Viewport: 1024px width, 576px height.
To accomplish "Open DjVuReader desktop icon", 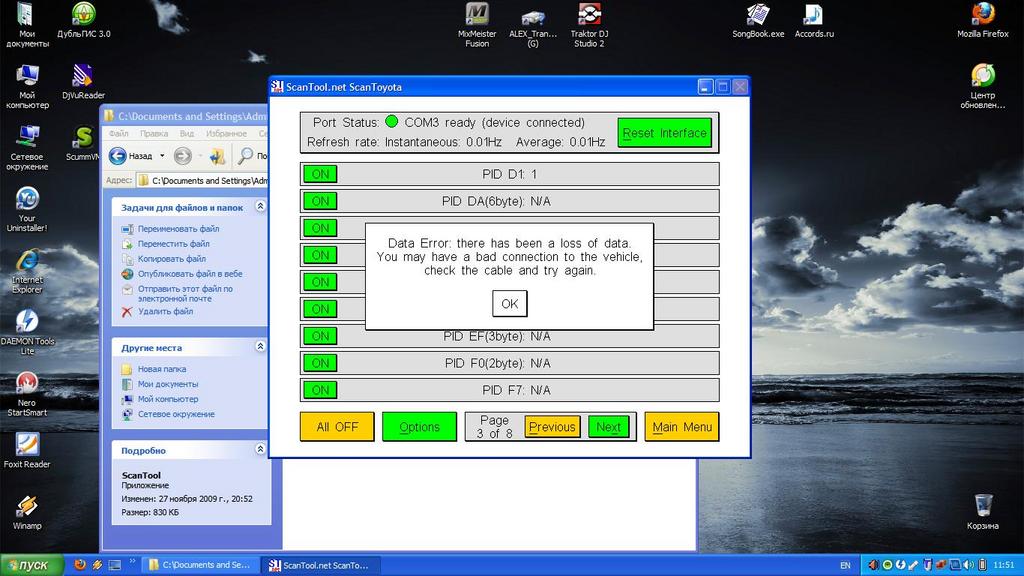I will point(84,82).
